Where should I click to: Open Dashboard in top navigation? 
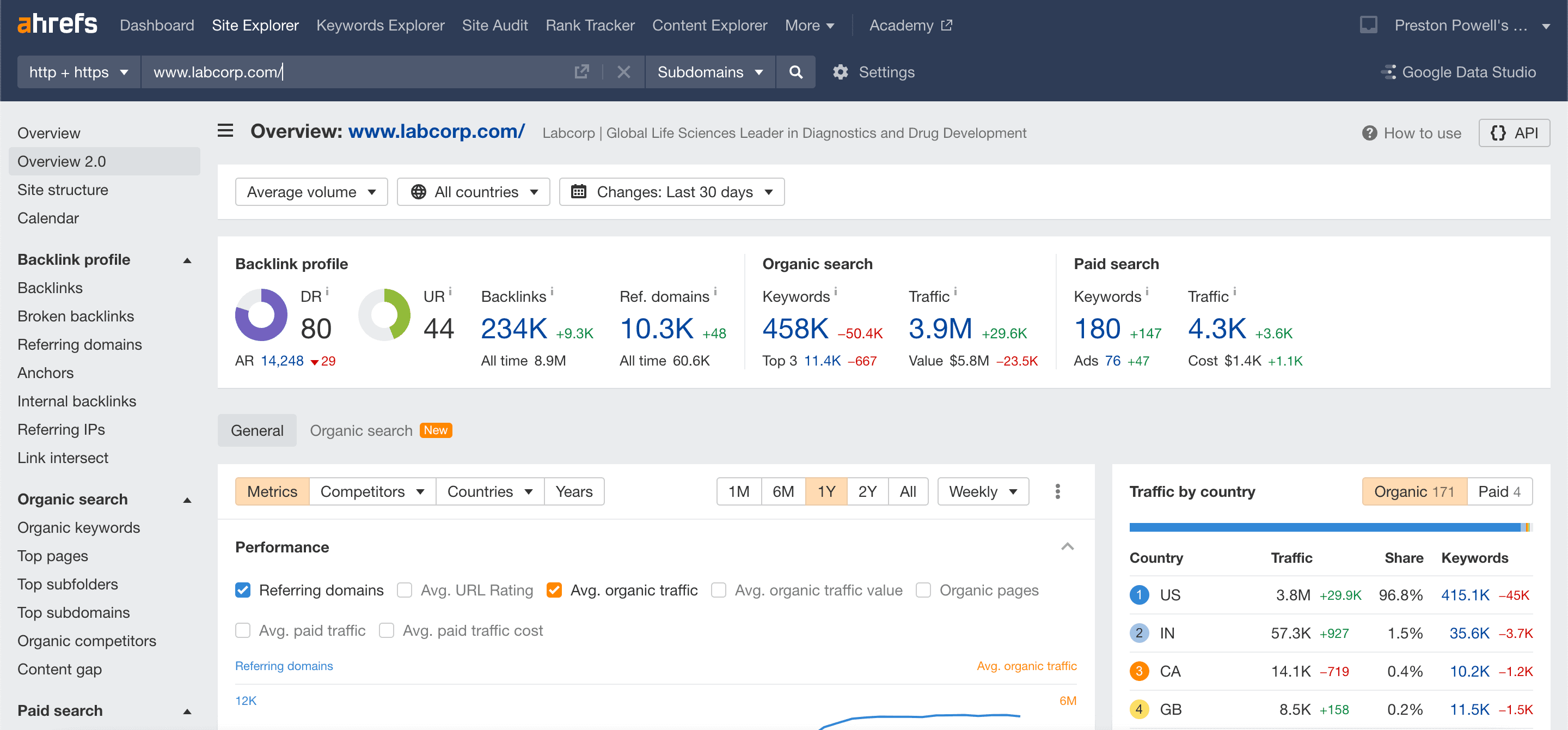pos(156,25)
